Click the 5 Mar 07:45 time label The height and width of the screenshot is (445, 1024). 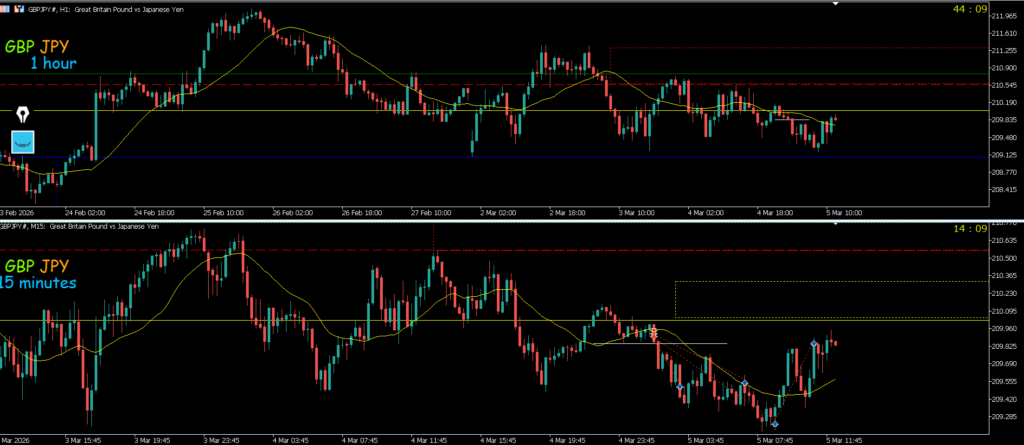(774, 439)
